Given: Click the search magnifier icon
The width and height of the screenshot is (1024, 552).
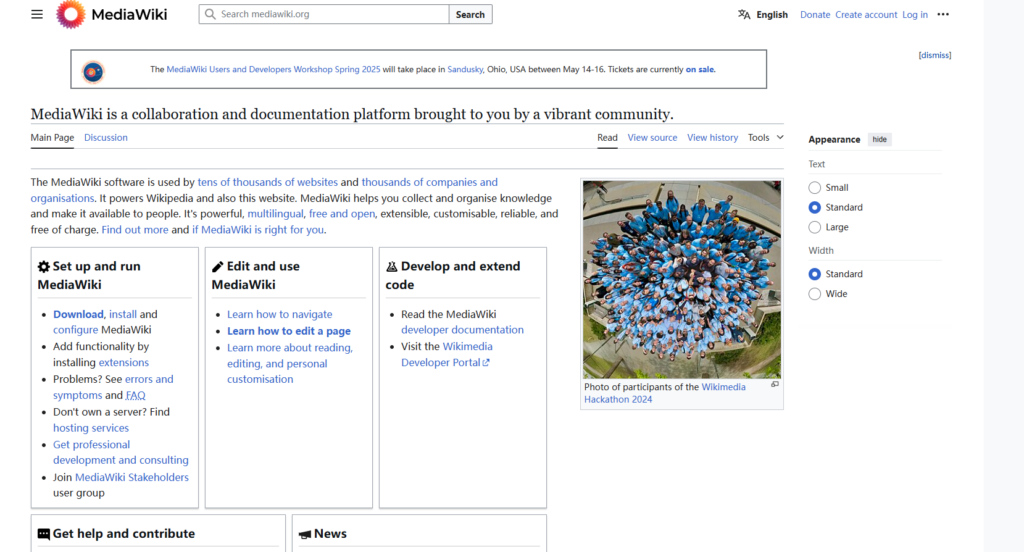Looking at the screenshot, I should pyautogui.click(x=209, y=14).
